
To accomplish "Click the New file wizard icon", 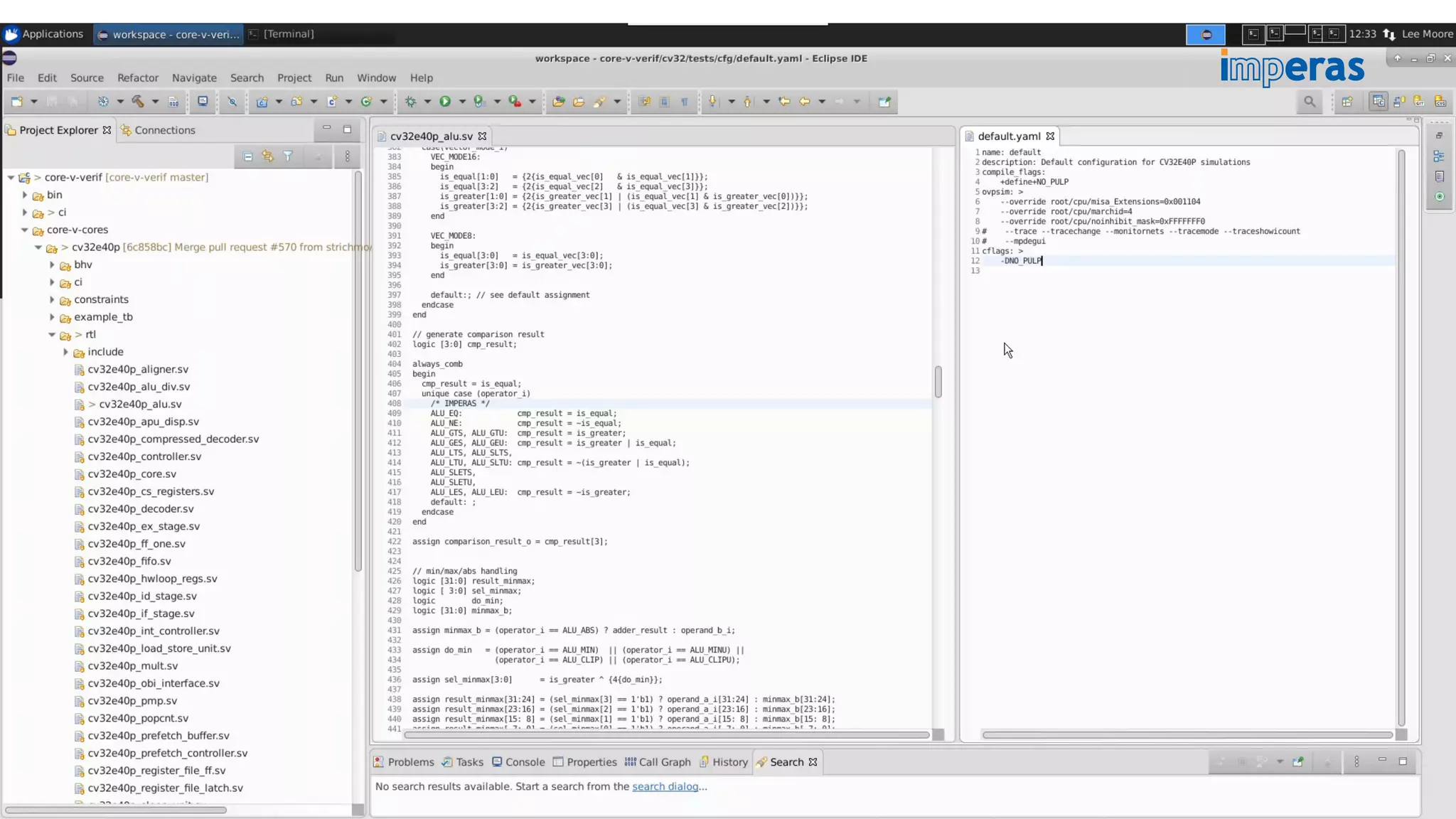I will pos(17,102).
